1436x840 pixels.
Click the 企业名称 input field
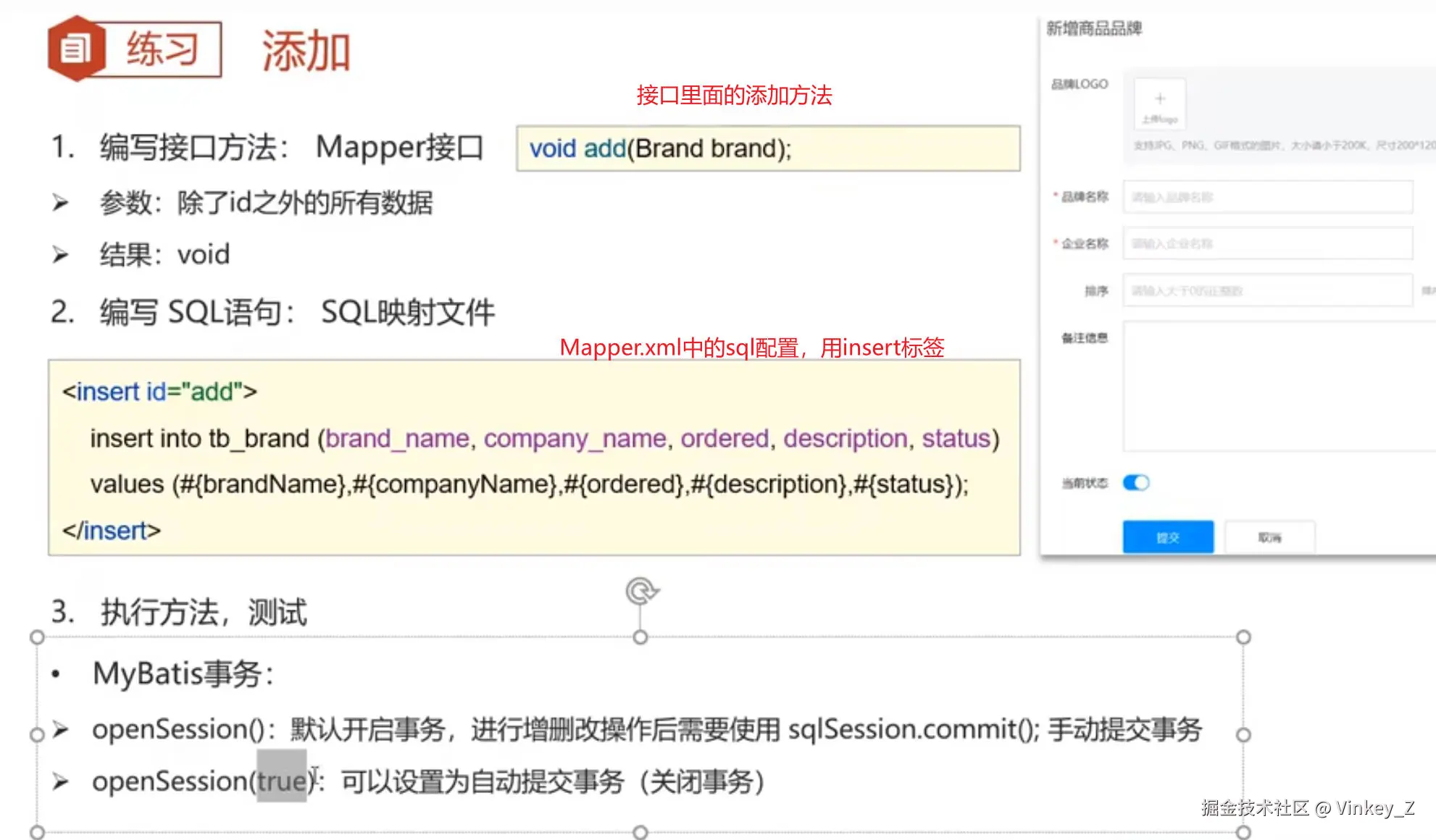[1268, 243]
